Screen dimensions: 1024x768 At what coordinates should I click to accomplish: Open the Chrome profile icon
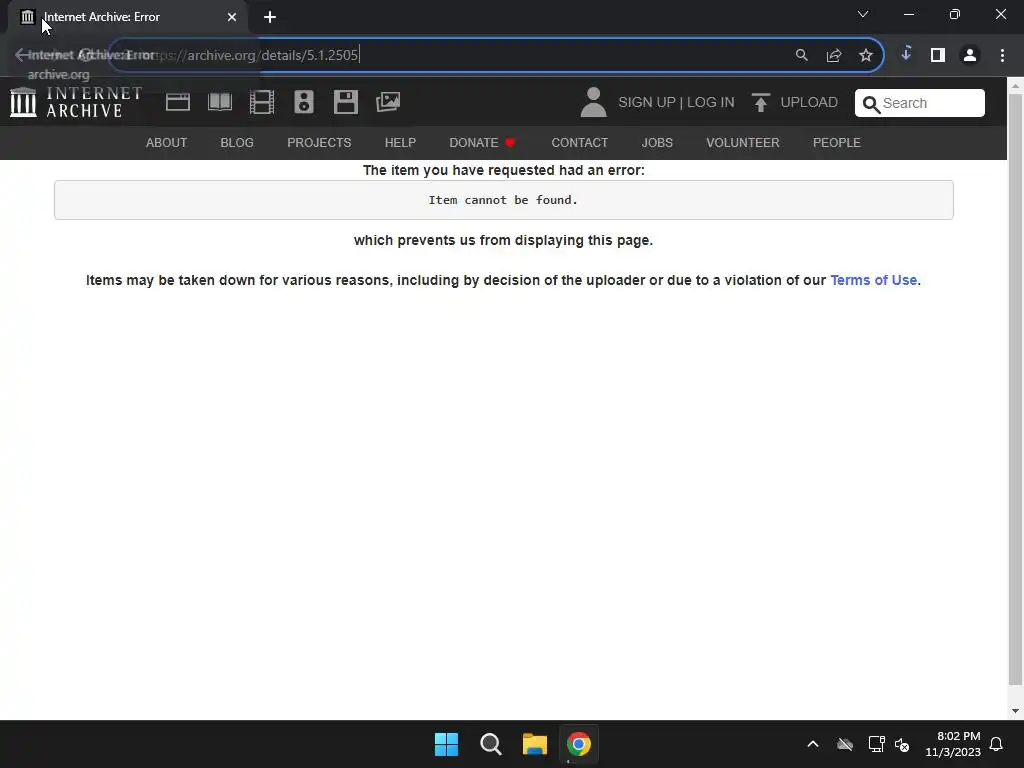point(970,55)
